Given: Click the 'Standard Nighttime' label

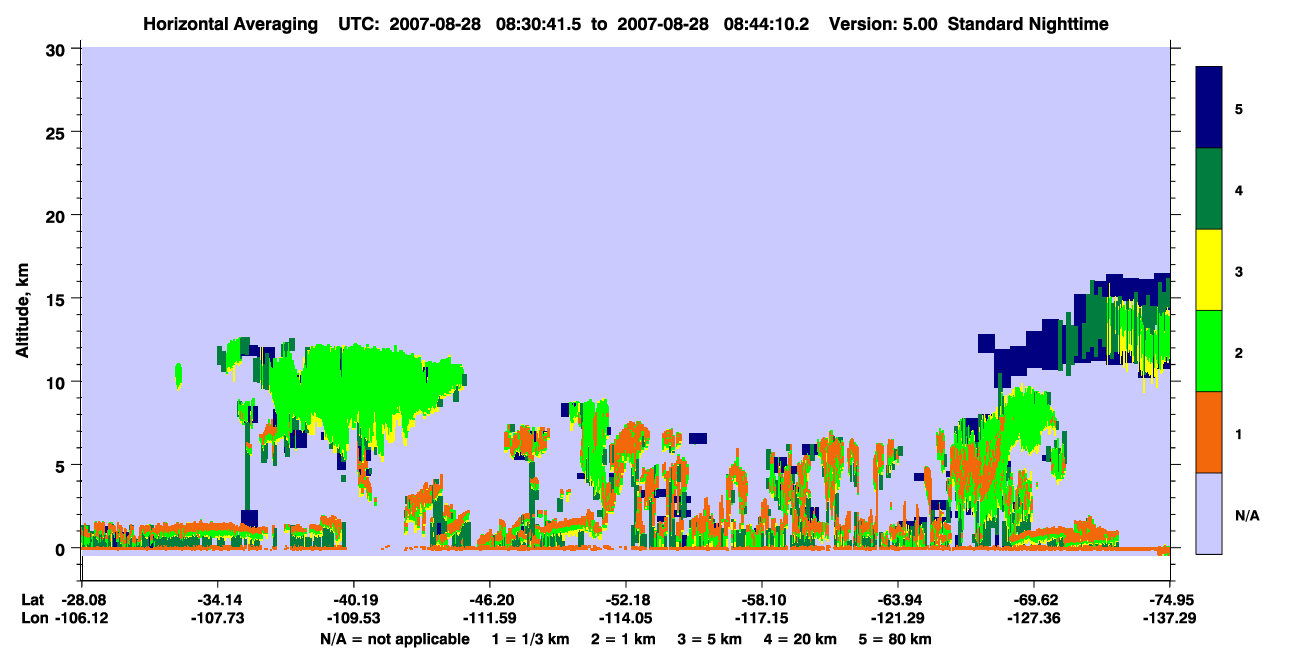Looking at the screenshot, I should pos(1028,23).
